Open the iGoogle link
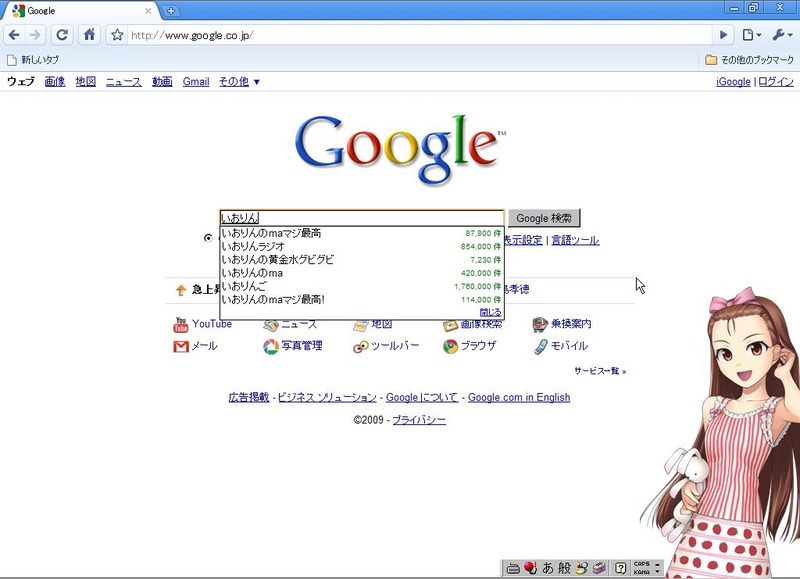 [x=733, y=82]
